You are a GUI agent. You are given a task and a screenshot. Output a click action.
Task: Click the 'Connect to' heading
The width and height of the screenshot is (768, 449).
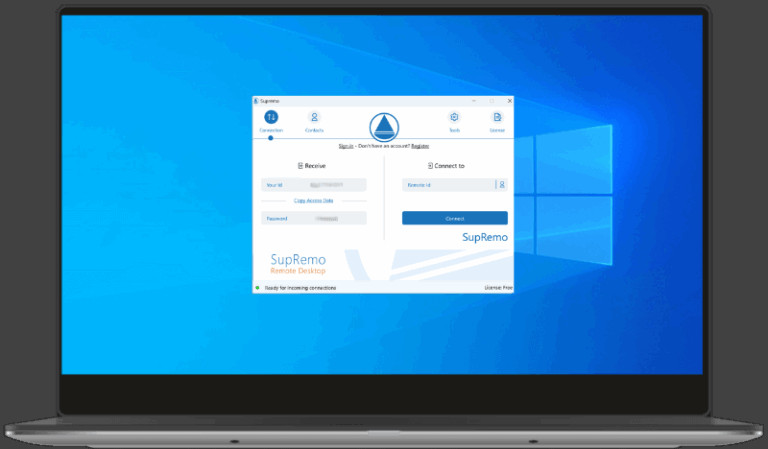tap(446, 165)
